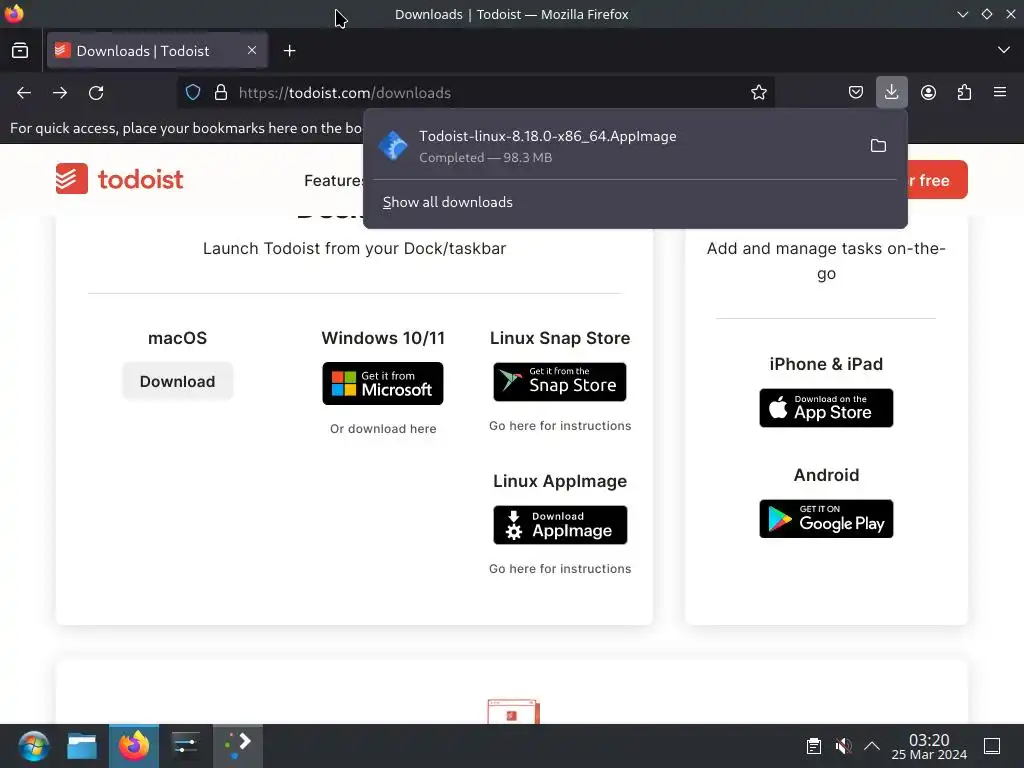Open system settings taskbar icon
The height and width of the screenshot is (768, 1024).
point(186,746)
